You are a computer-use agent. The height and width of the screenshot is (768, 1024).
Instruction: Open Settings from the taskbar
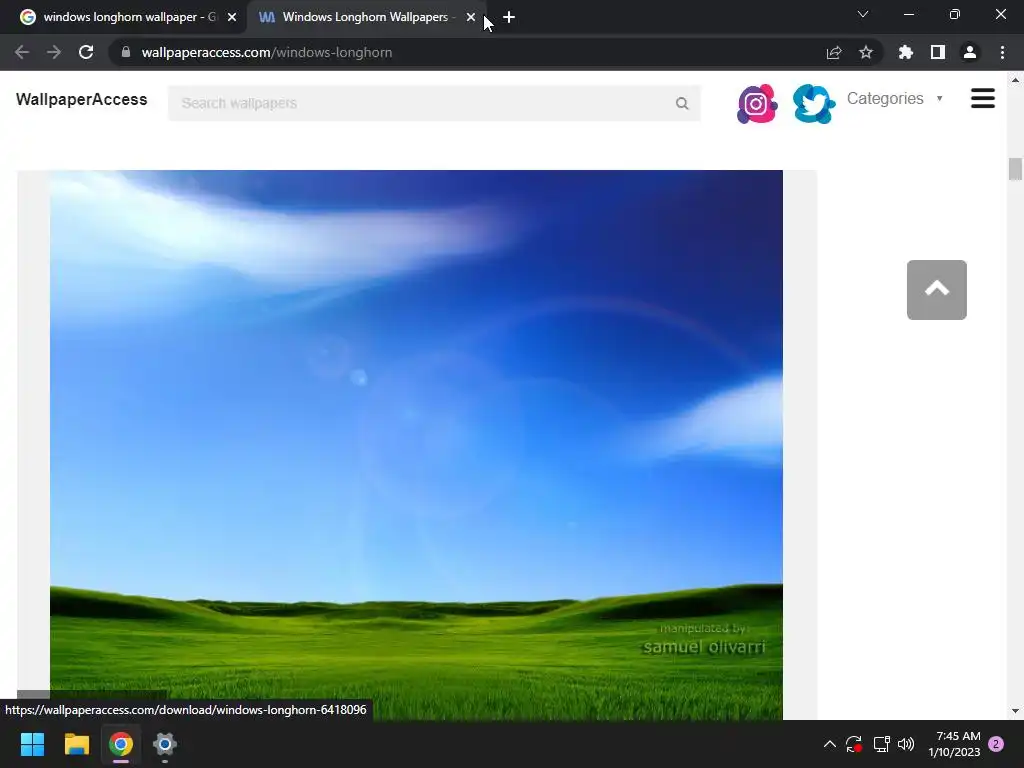coord(165,744)
